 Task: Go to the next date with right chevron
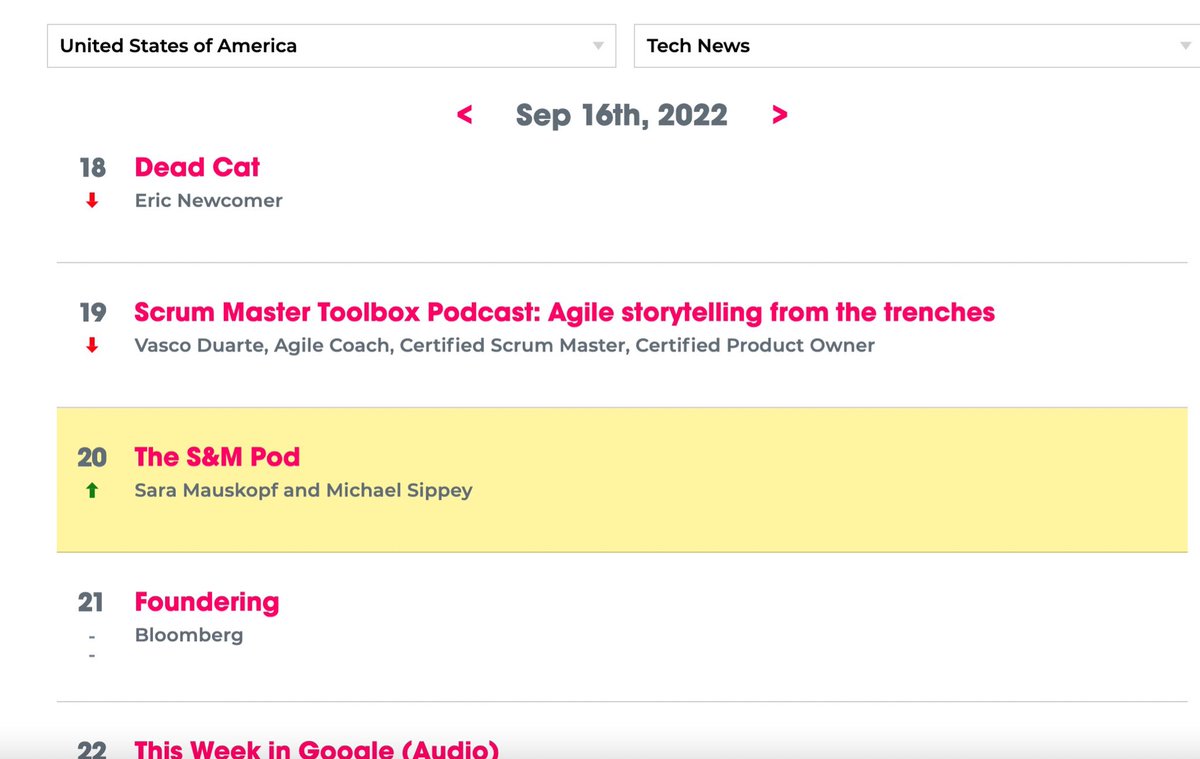[780, 116]
